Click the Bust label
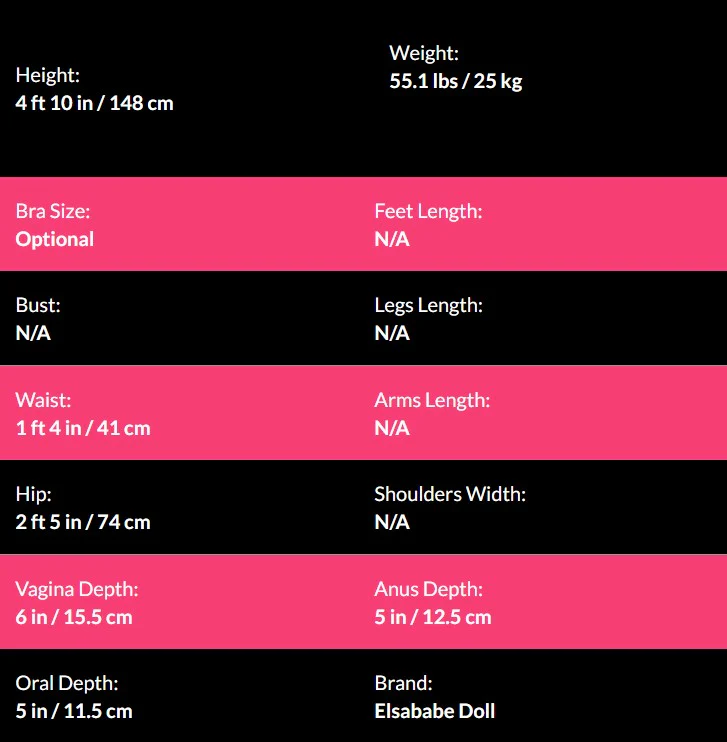 (x=38, y=305)
